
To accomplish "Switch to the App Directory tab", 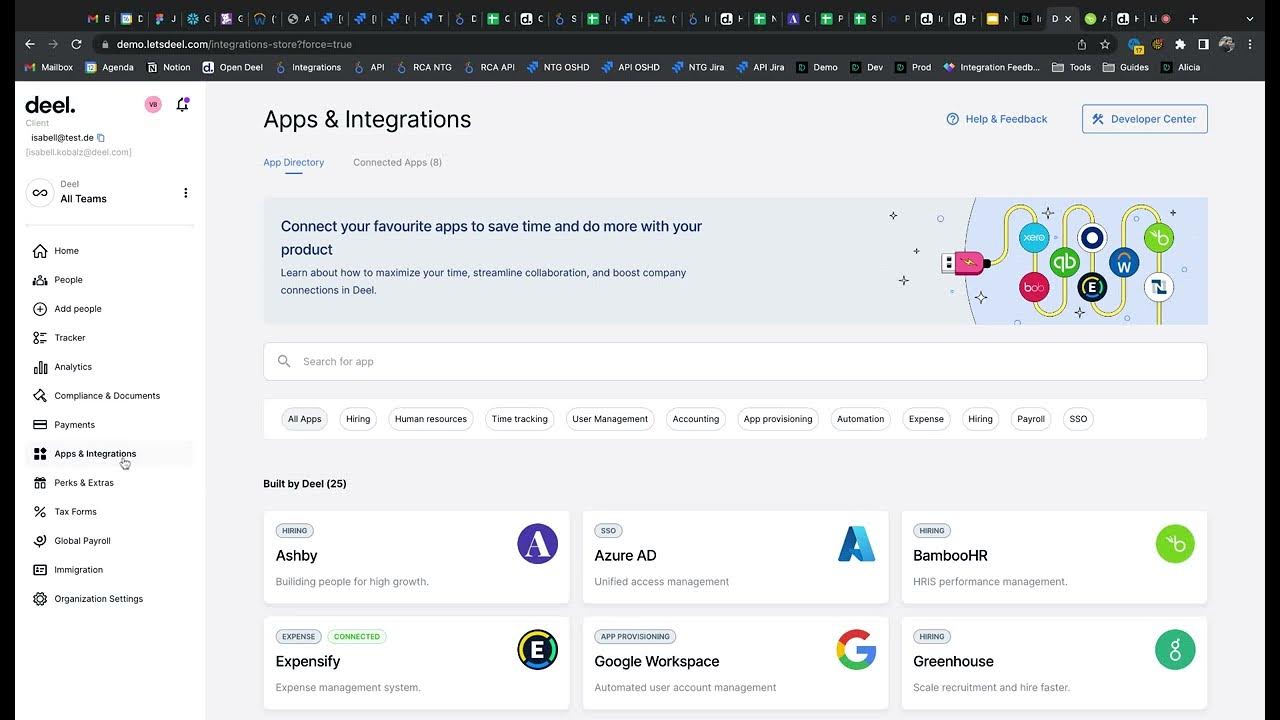I will click(294, 162).
